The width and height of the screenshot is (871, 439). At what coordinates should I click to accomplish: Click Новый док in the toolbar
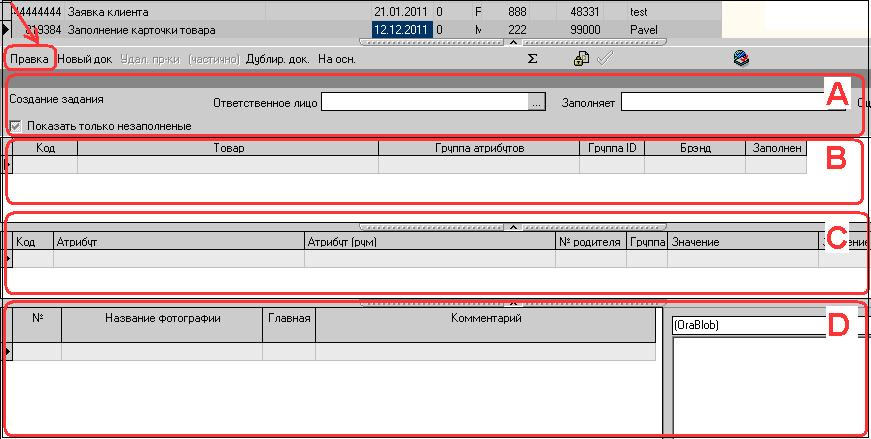click(x=85, y=59)
